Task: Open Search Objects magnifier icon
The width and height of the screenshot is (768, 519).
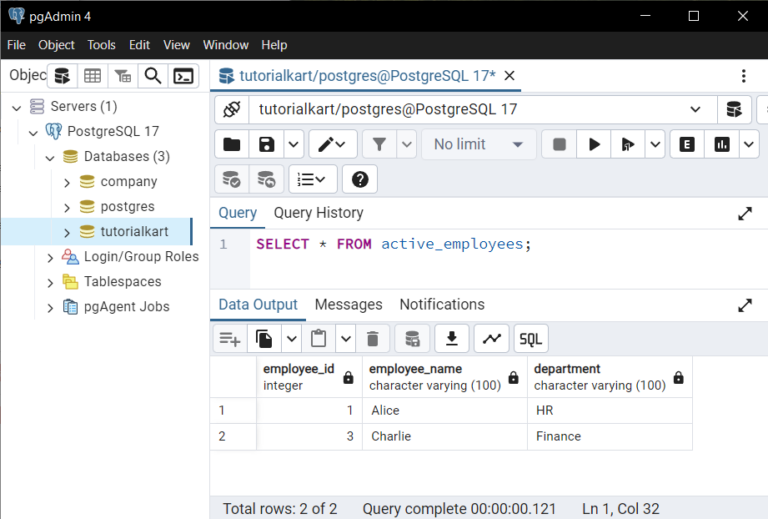Action: [x=153, y=76]
